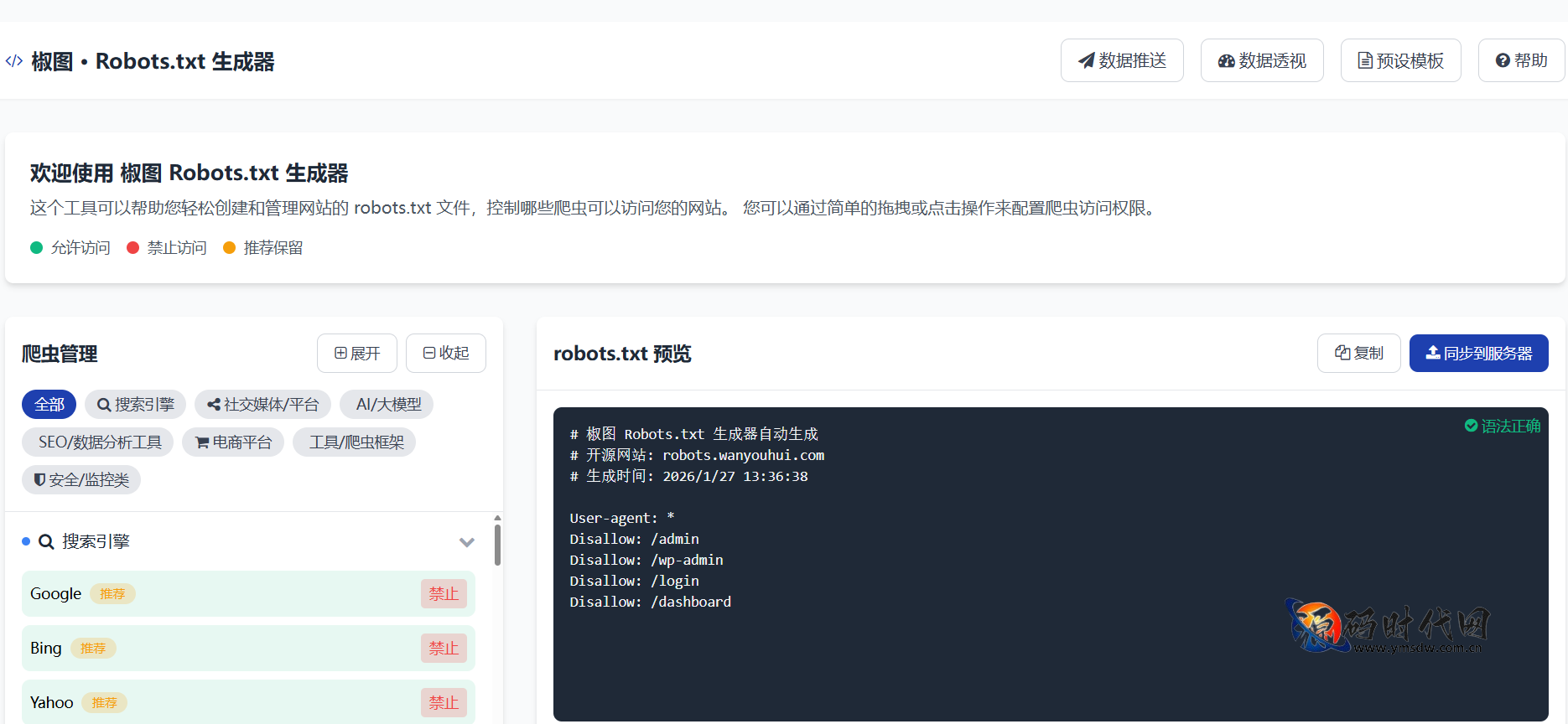Filter by 搜索引擎 category
This screenshot has height=724, width=1568.
point(135,405)
